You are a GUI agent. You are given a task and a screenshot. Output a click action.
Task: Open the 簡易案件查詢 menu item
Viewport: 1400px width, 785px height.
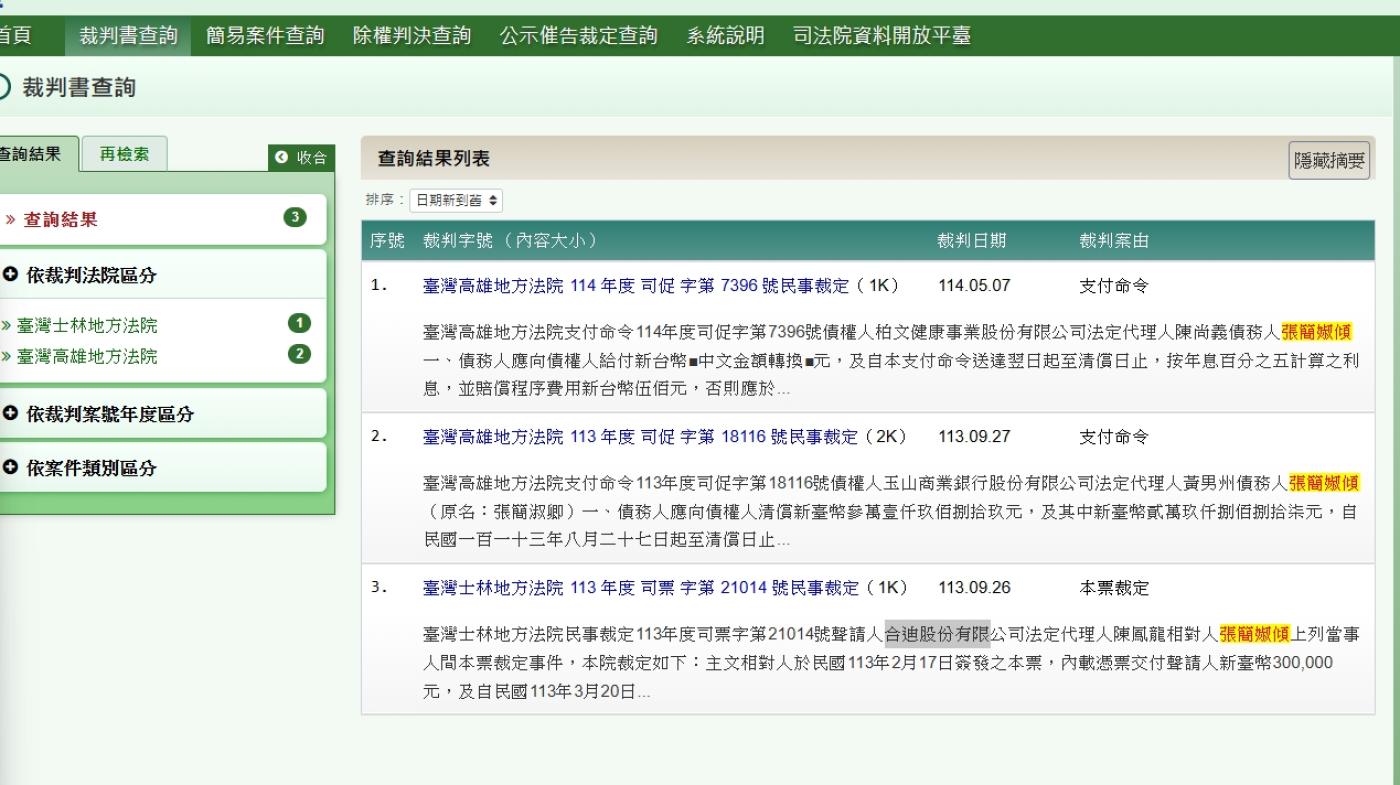coord(265,36)
